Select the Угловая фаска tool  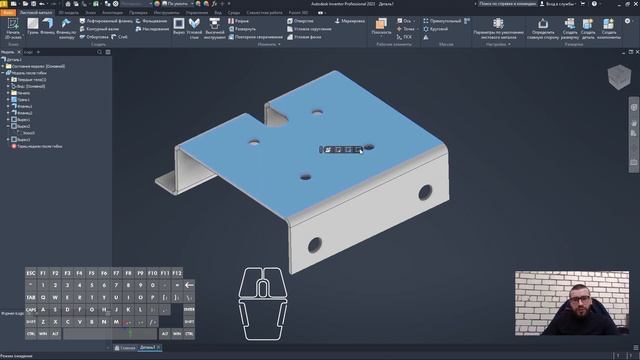tap(304, 37)
